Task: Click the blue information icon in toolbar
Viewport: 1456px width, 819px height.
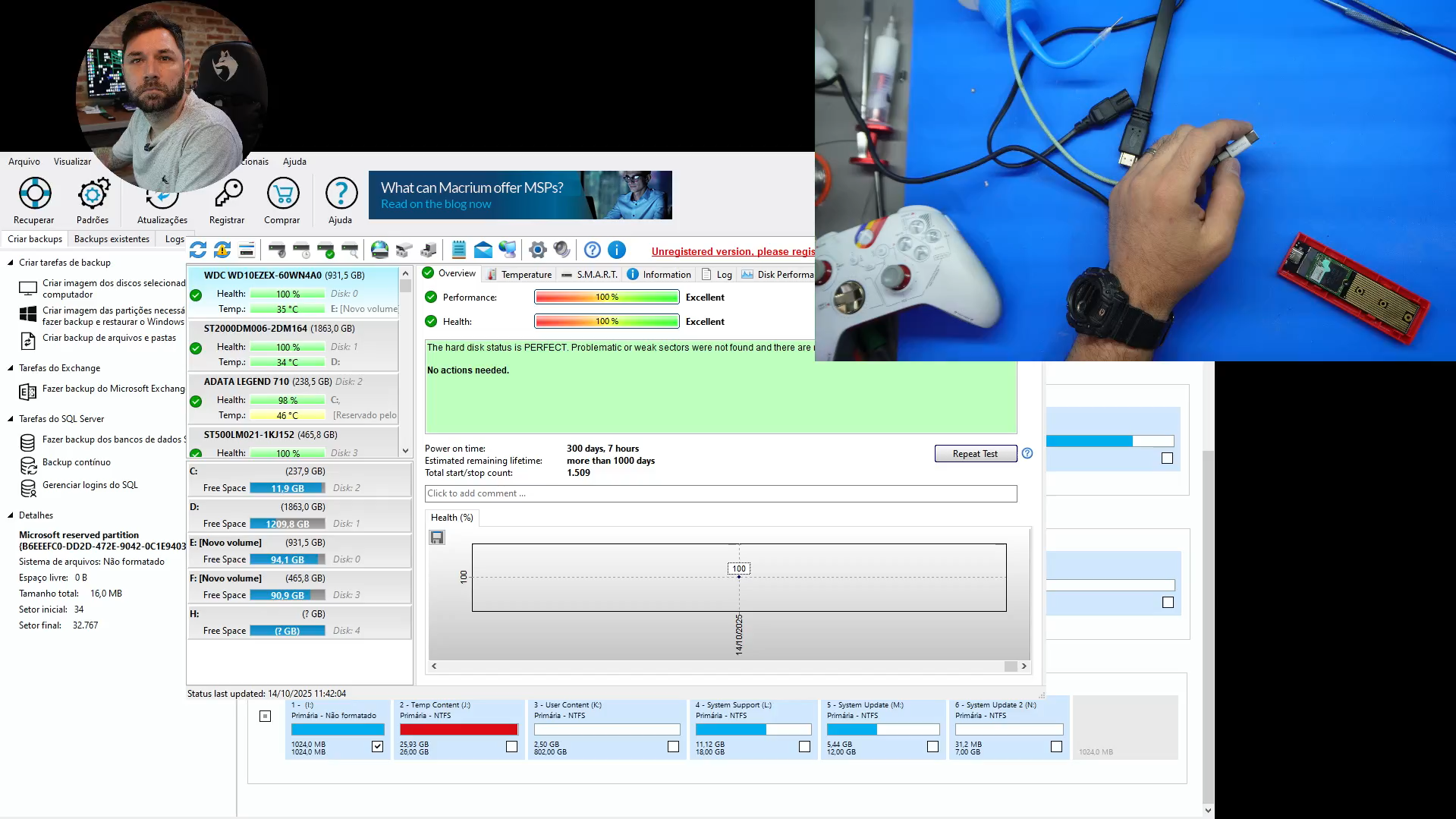Action: pos(617,250)
